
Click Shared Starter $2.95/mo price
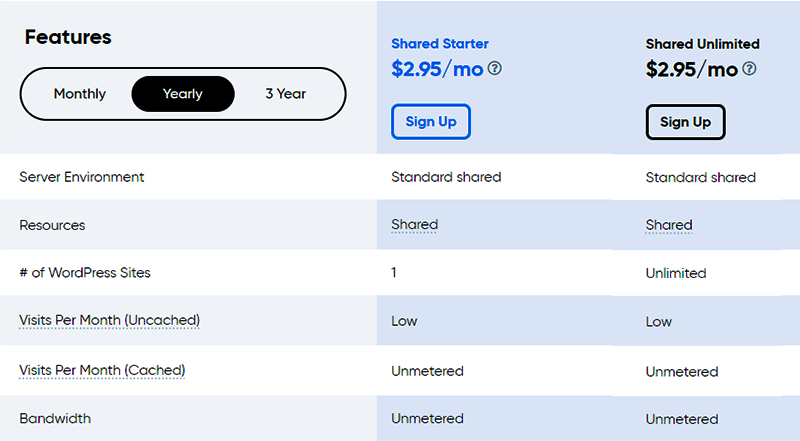[x=437, y=69]
